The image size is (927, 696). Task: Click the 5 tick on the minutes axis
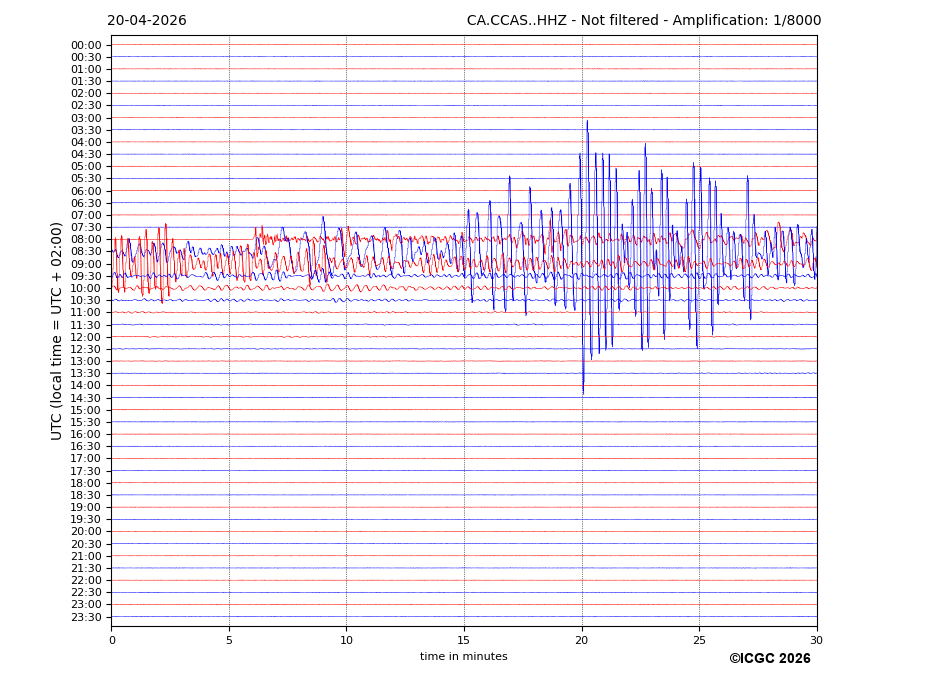pyautogui.click(x=229, y=640)
